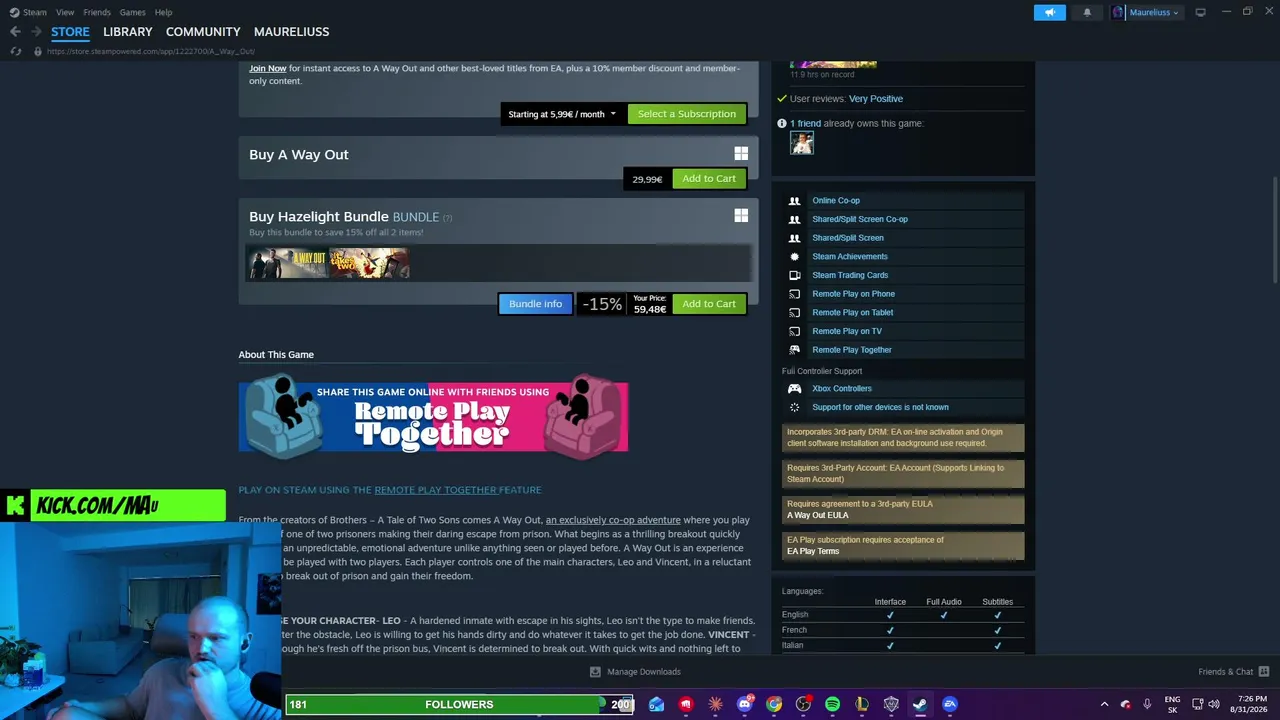
Task: Click Select a Subscription button
Action: (x=687, y=114)
